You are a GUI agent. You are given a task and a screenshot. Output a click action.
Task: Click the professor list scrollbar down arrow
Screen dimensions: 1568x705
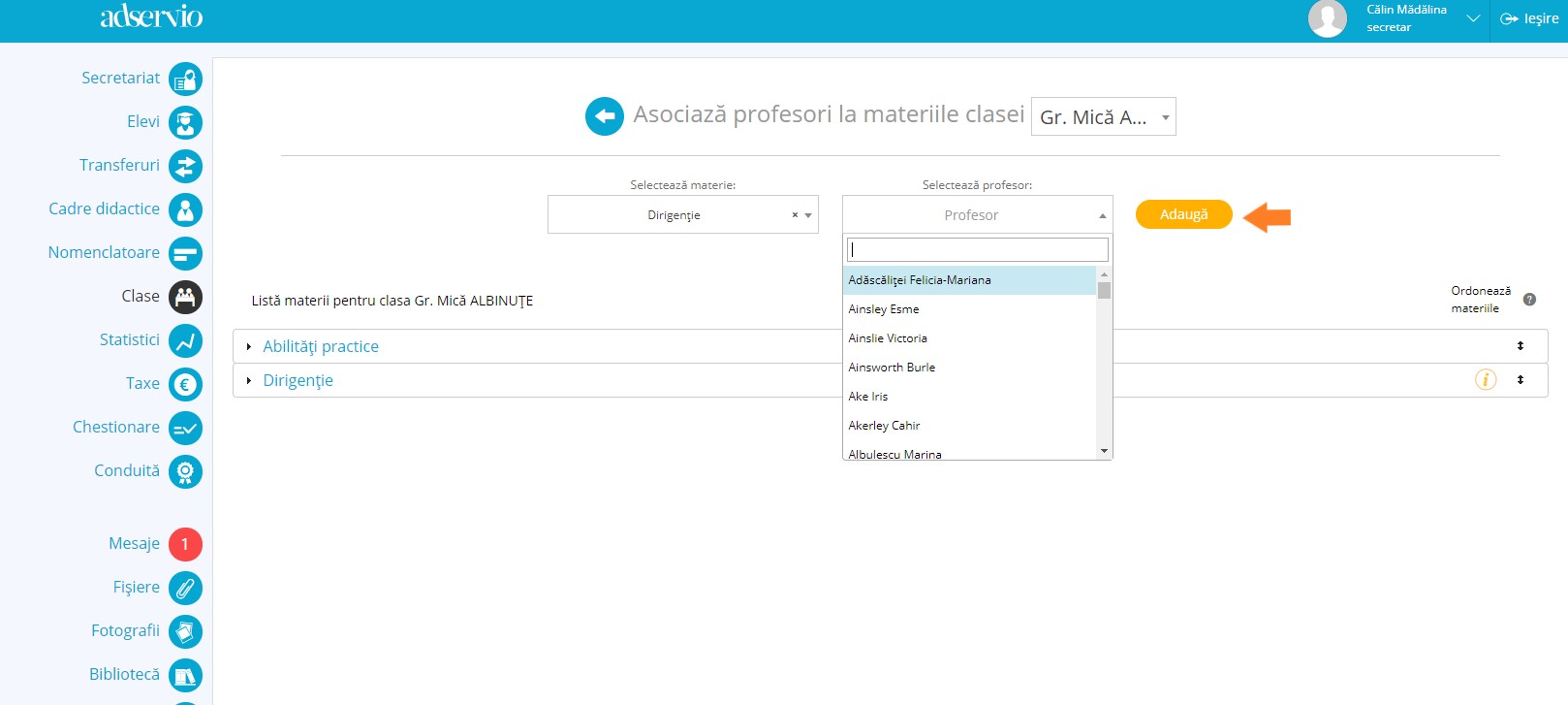click(x=1104, y=451)
